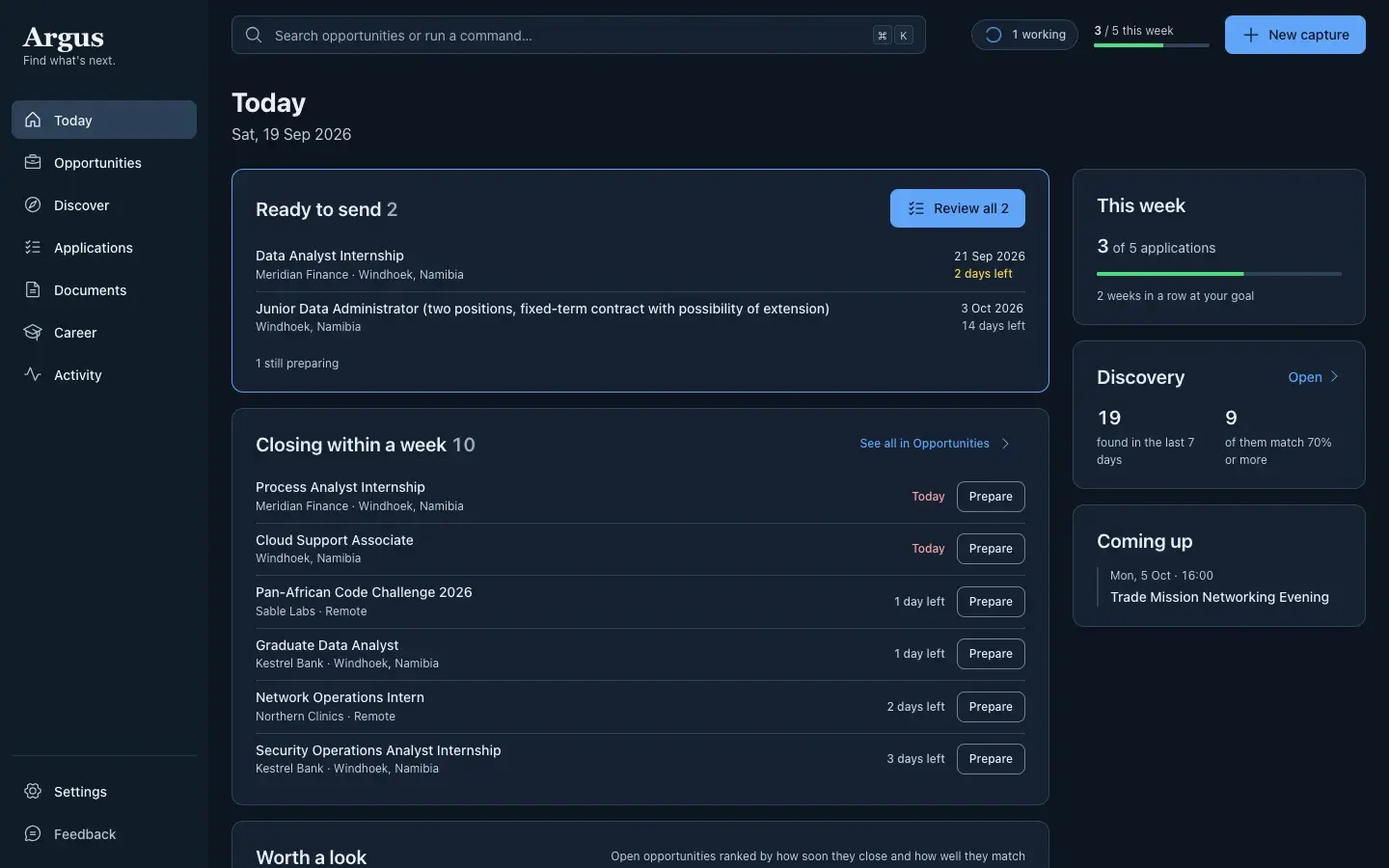Image resolution: width=1389 pixels, height=868 pixels.
Task: Open the Junior Data Administrator row
Action: (x=640, y=317)
